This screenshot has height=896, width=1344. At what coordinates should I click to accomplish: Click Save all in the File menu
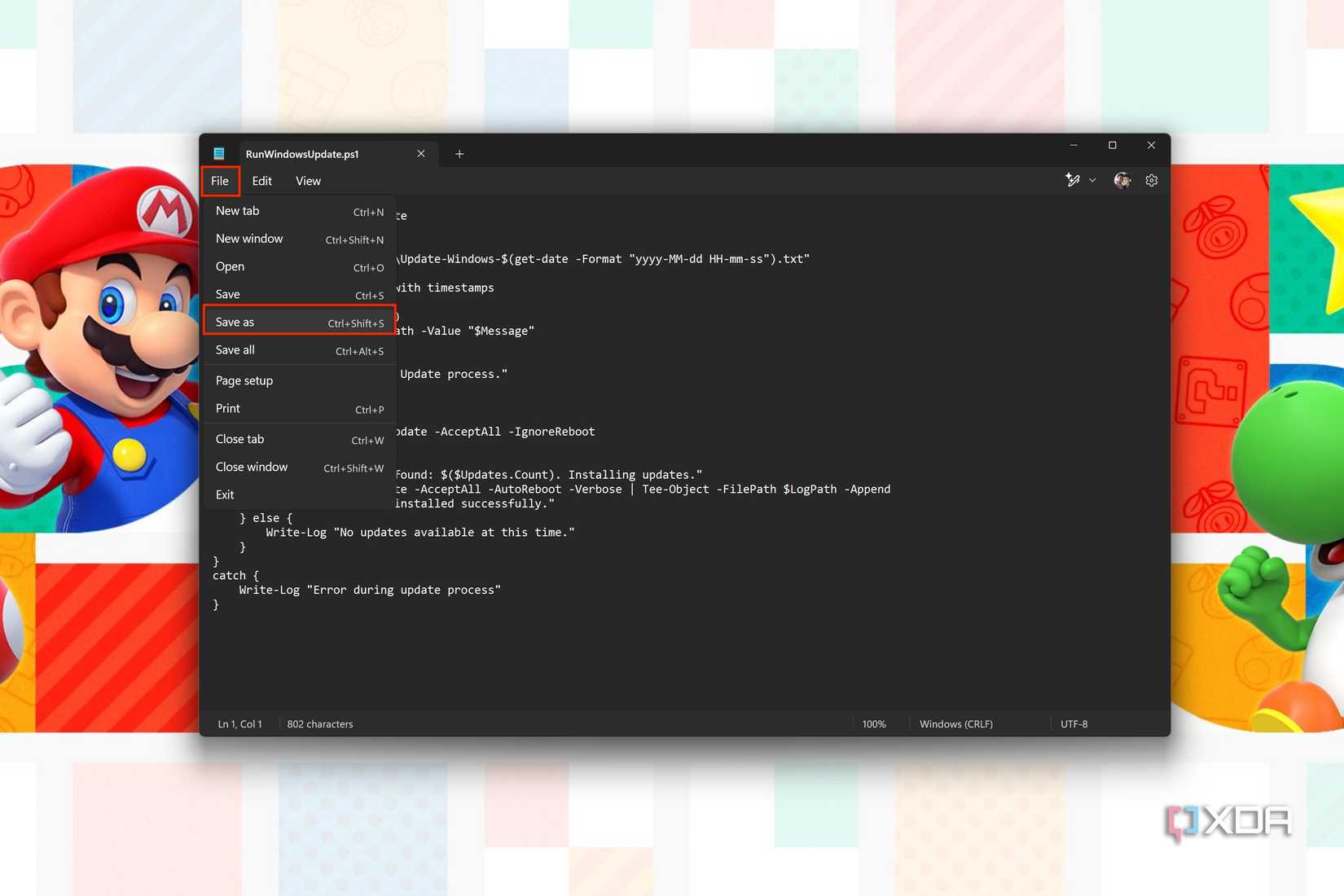pos(234,349)
